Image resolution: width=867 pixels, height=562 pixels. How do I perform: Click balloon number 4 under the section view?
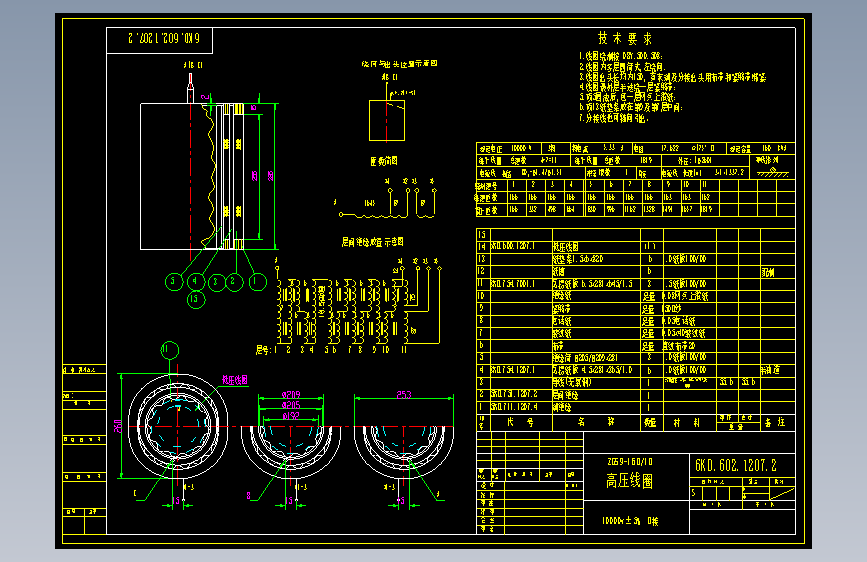195,282
